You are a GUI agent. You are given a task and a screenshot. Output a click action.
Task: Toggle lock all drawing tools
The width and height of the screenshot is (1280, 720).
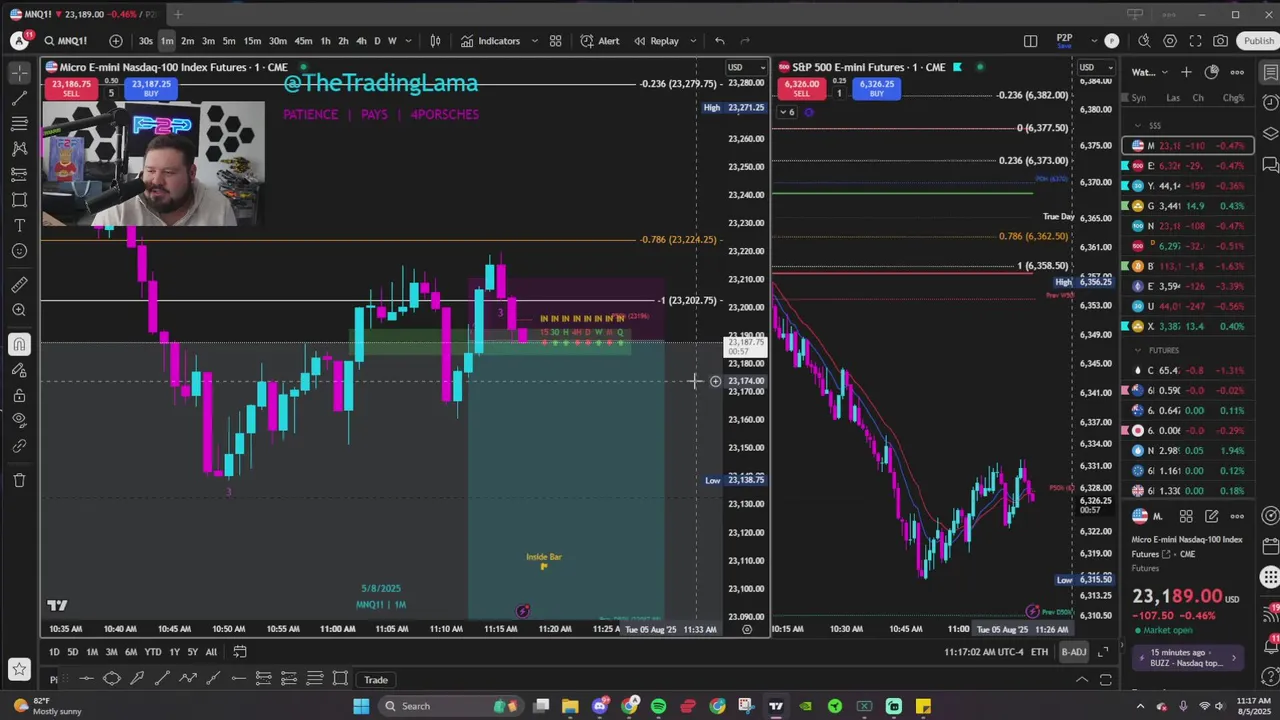pos(19,395)
